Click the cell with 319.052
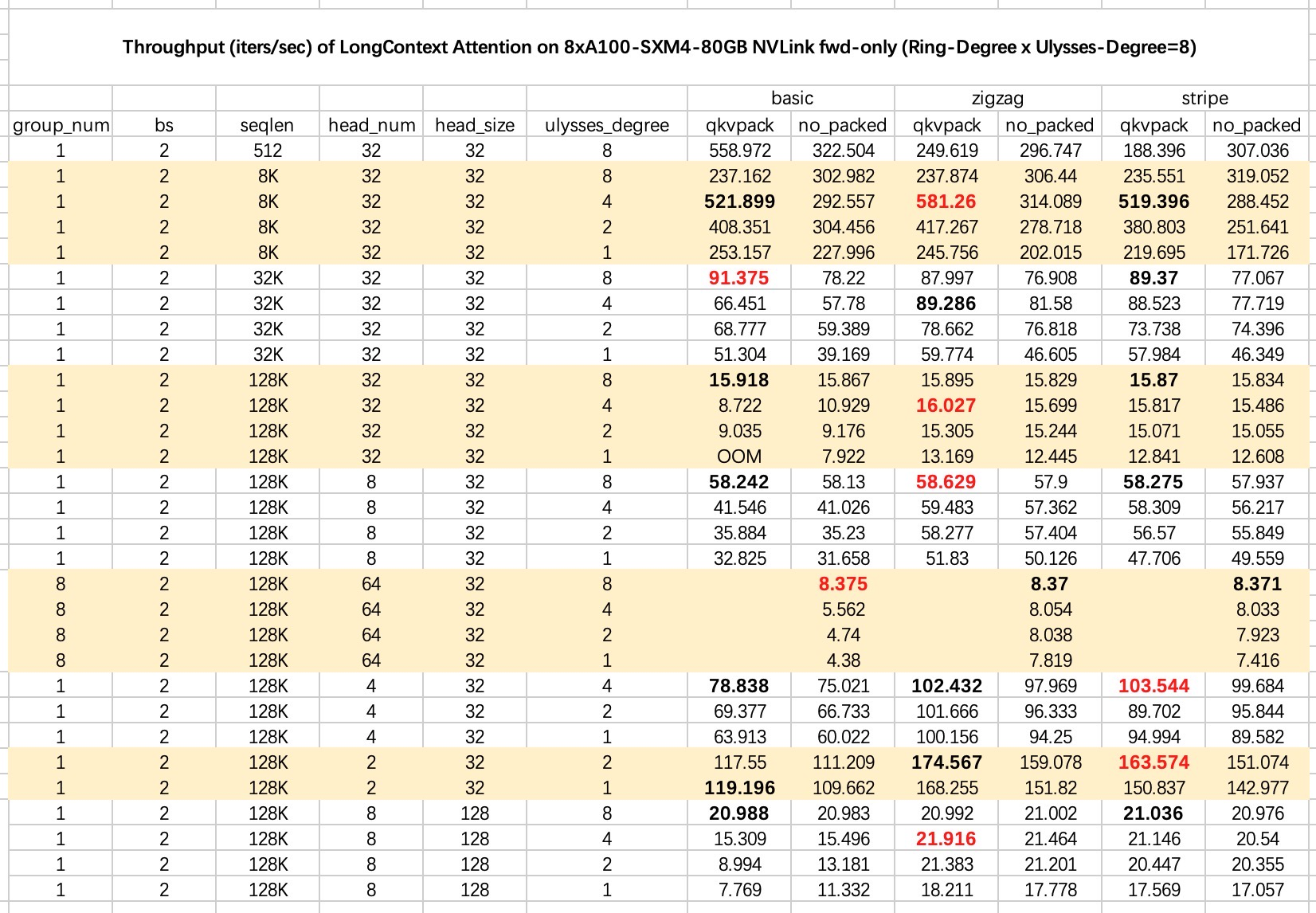 pyautogui.click(x=1257, y=176)
